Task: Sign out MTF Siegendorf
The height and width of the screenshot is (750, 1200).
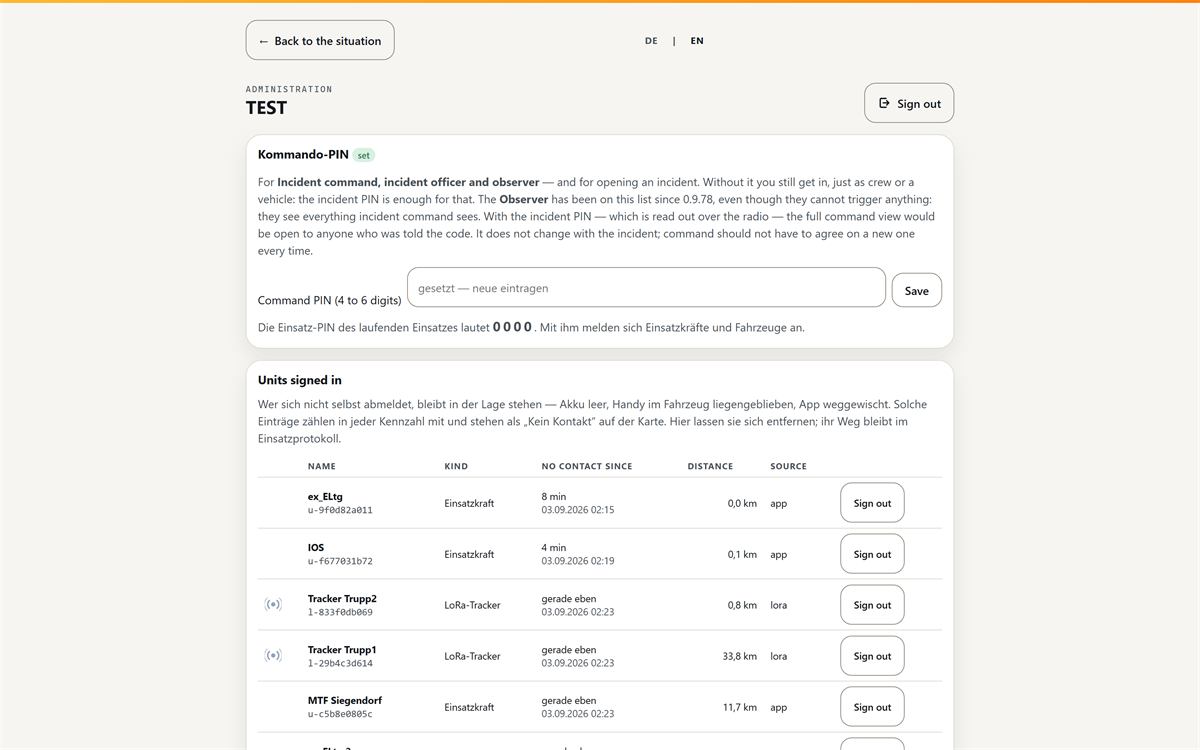Action: click(872, 707)
